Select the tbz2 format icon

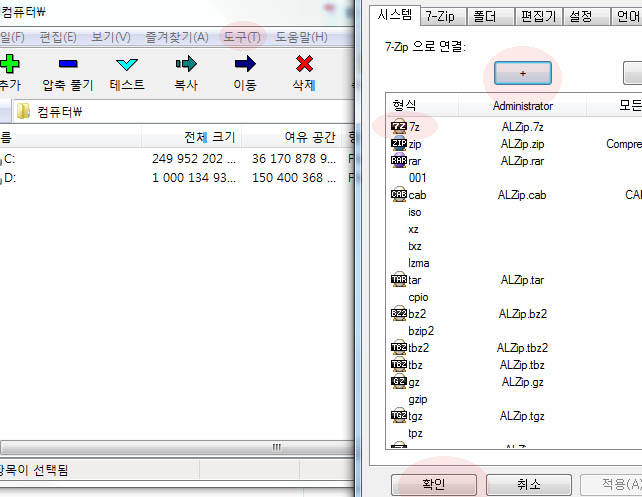pos(399,348)
